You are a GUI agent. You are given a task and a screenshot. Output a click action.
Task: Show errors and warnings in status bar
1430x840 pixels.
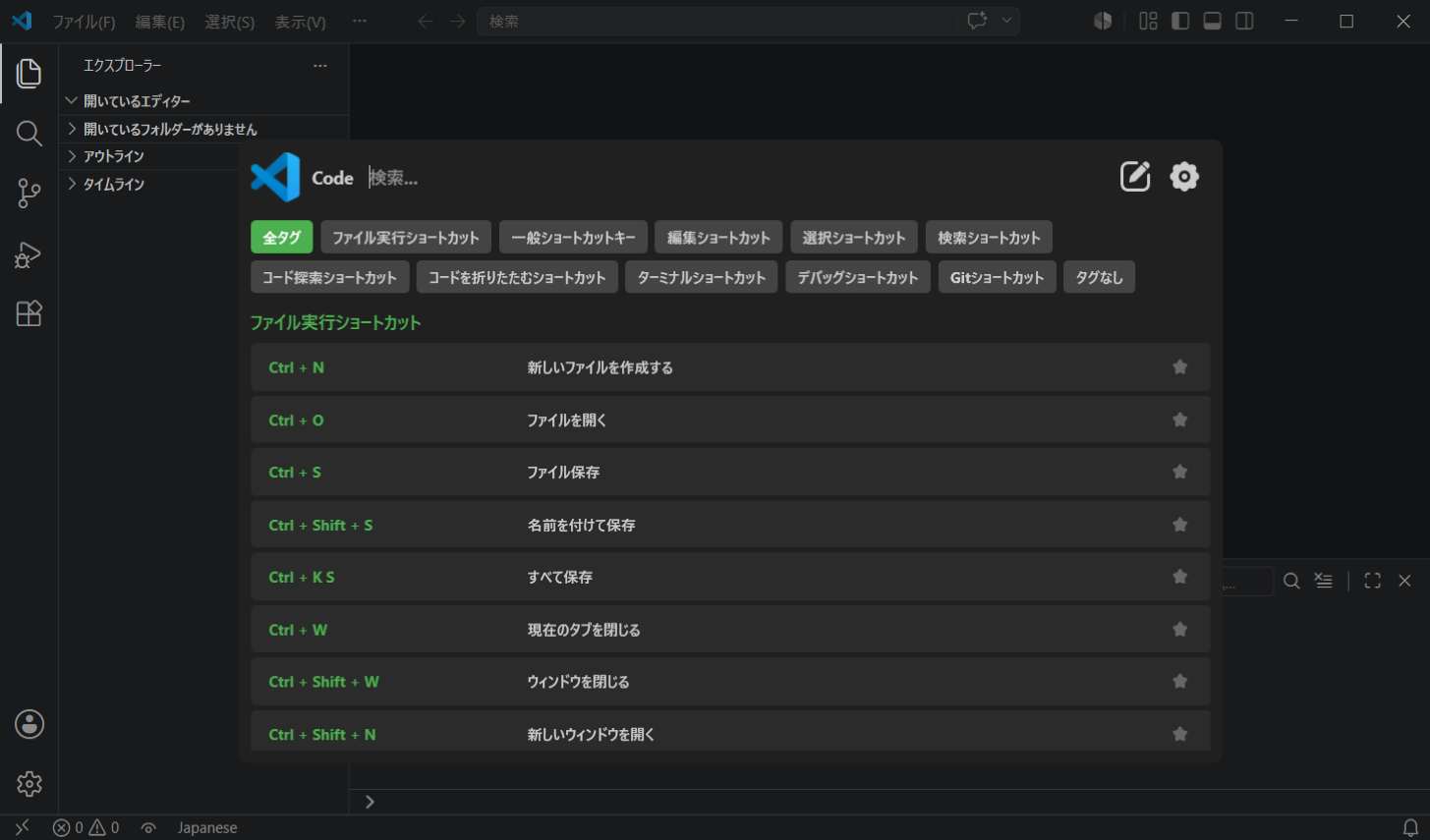tap(86, 827)
